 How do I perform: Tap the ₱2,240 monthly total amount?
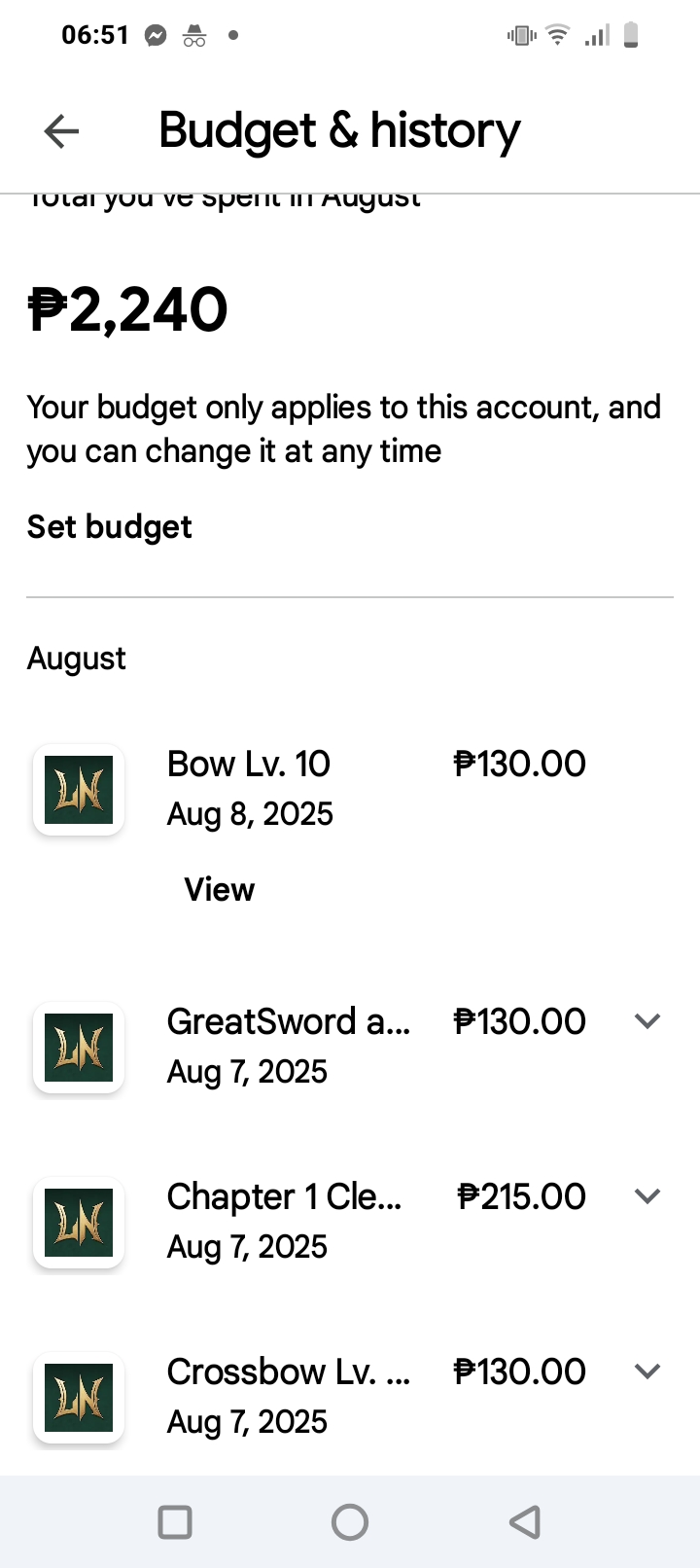coord(127,310)
